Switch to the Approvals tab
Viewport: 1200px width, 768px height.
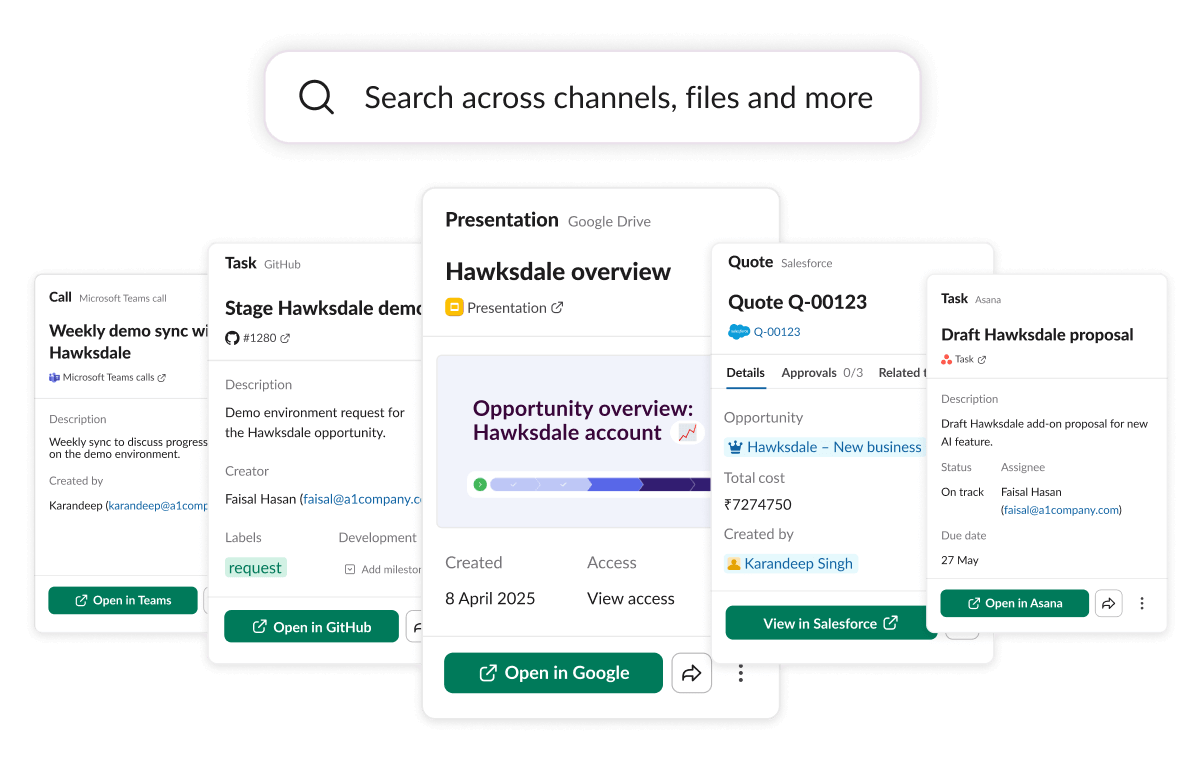point(822,372)
